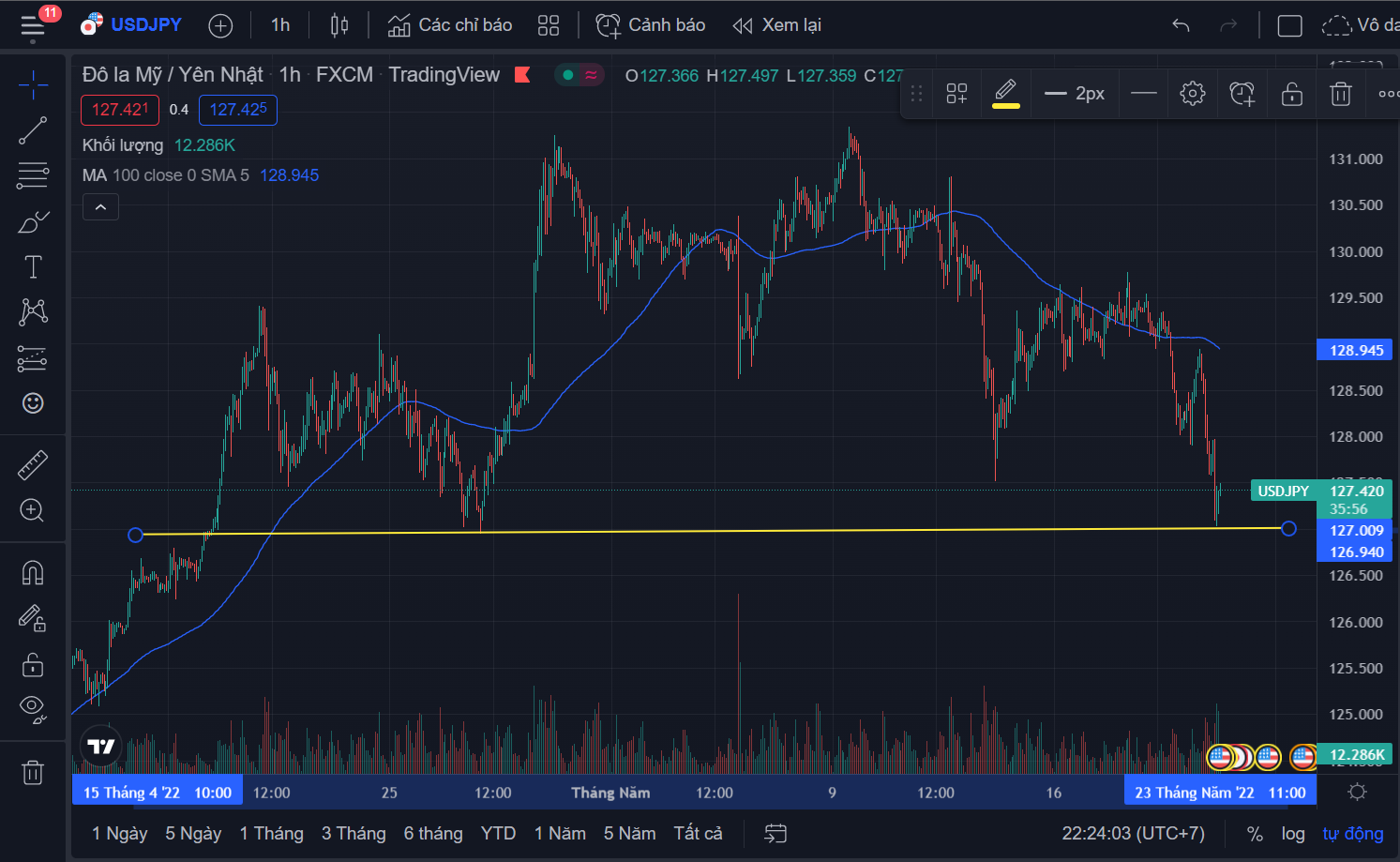This screenshot has width=1400, height=862.
Task: Open the layout selector square icon
Action: [x=1290, y=25]
